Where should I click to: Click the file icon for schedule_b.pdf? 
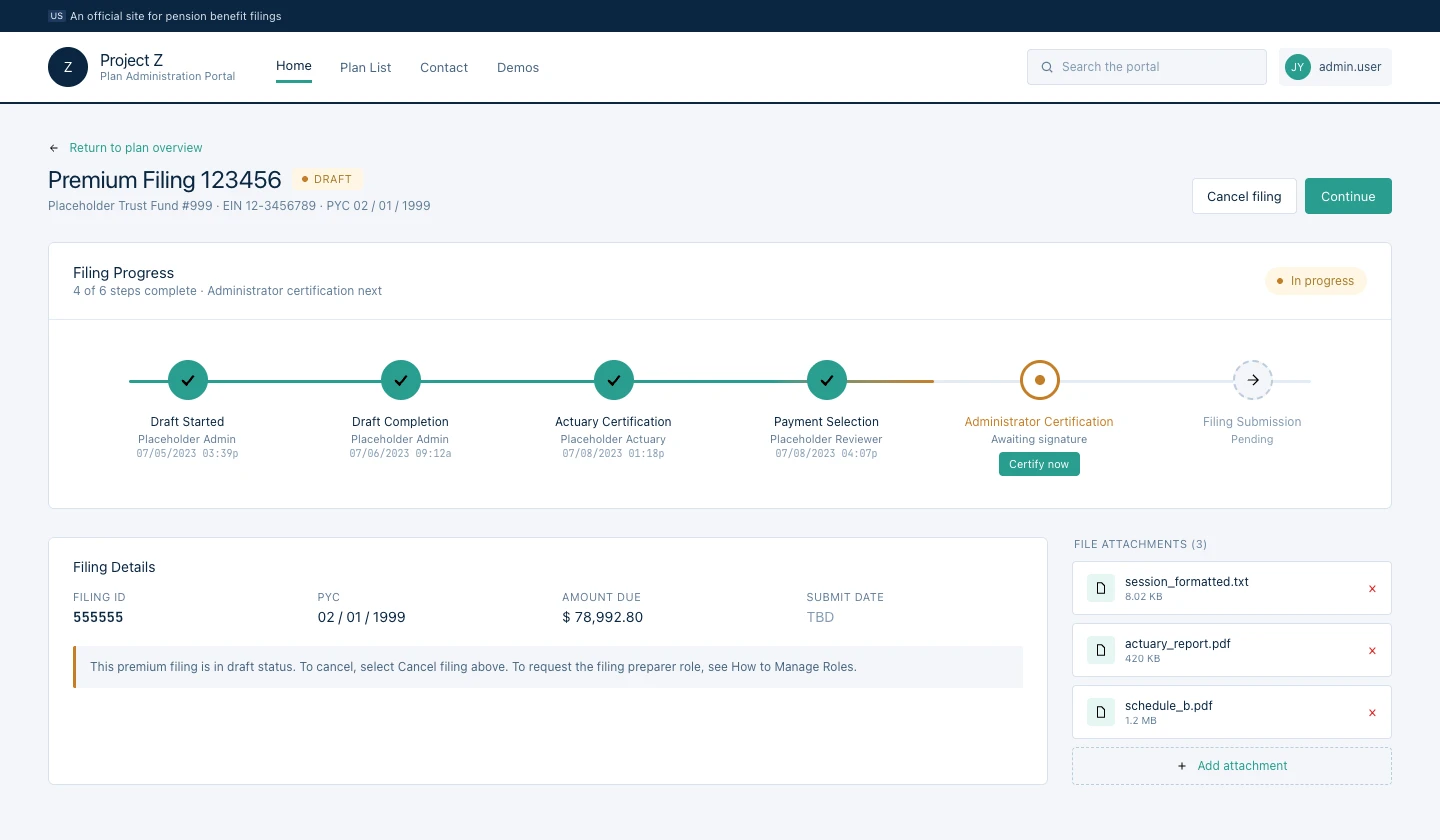pyautogui.click(x=1101, y=712)
